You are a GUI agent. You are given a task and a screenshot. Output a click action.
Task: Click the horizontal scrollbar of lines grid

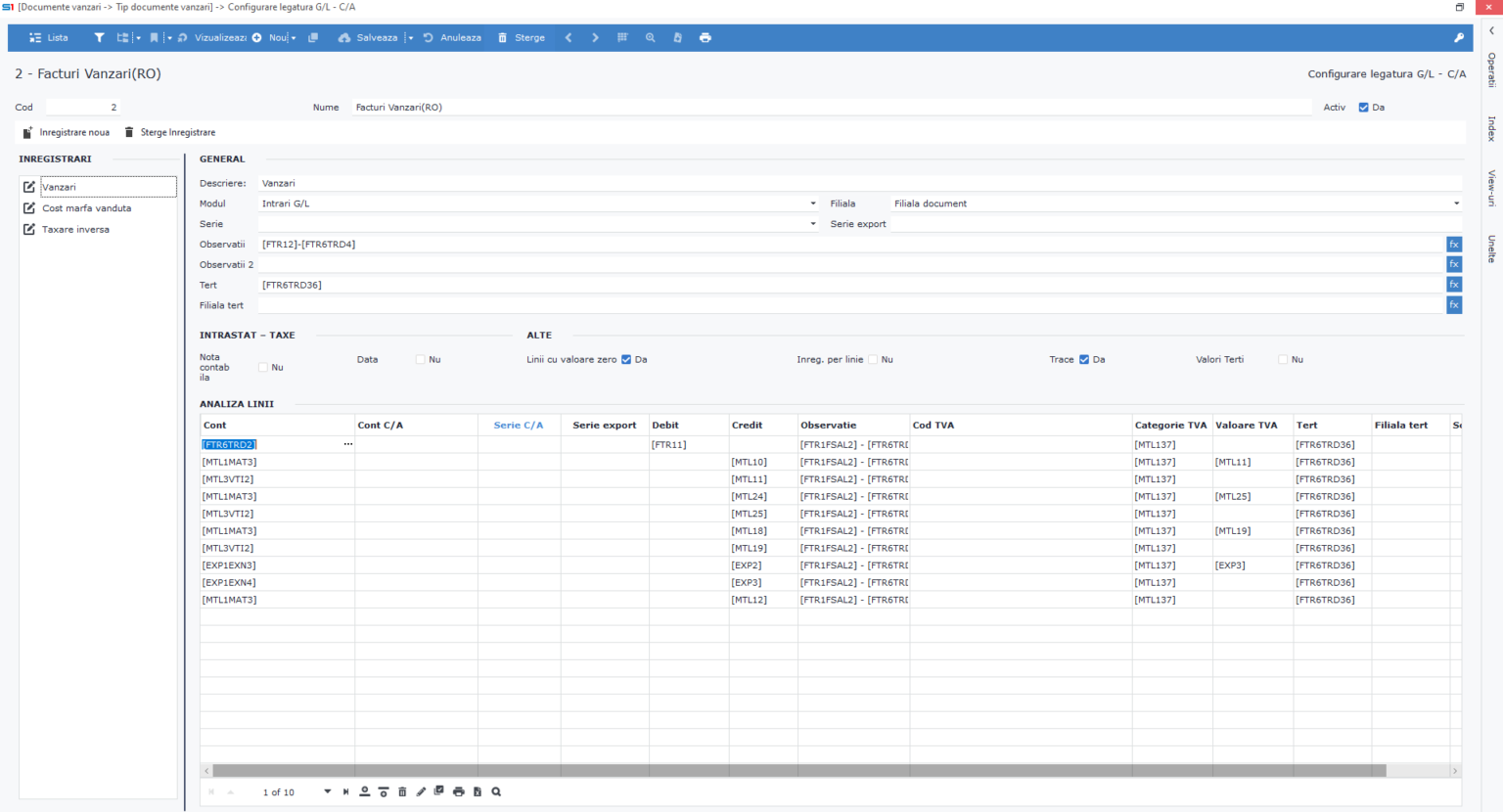[x=799, y=771]
